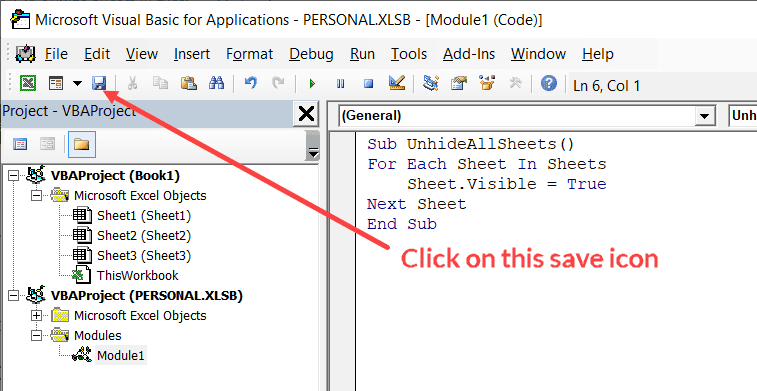This screenshot has height=391, width=757.
Task: Open the View menu
Action: [142, 54]
